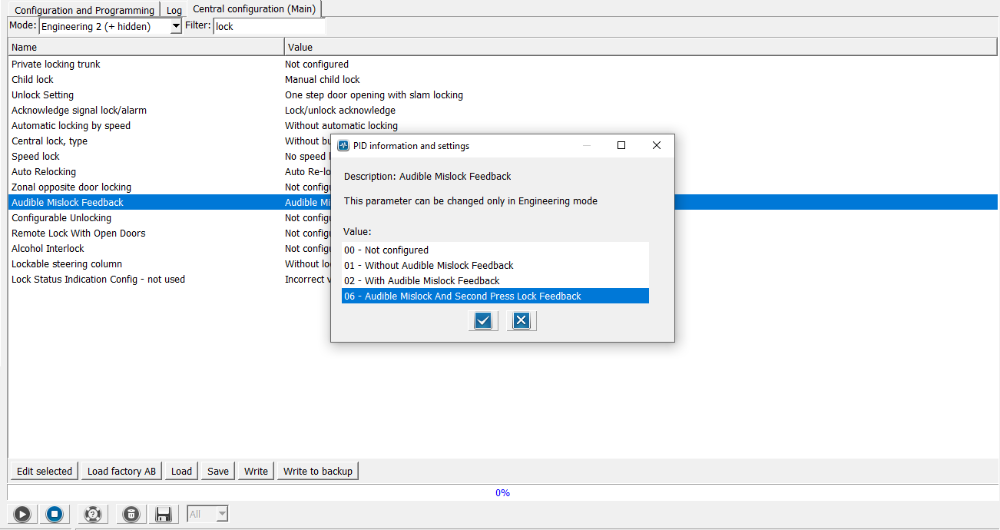1000x530 pixels.
Task: Expand the 'All' dropdown in the bottom toolbar
Action: [x=221, y=514]
